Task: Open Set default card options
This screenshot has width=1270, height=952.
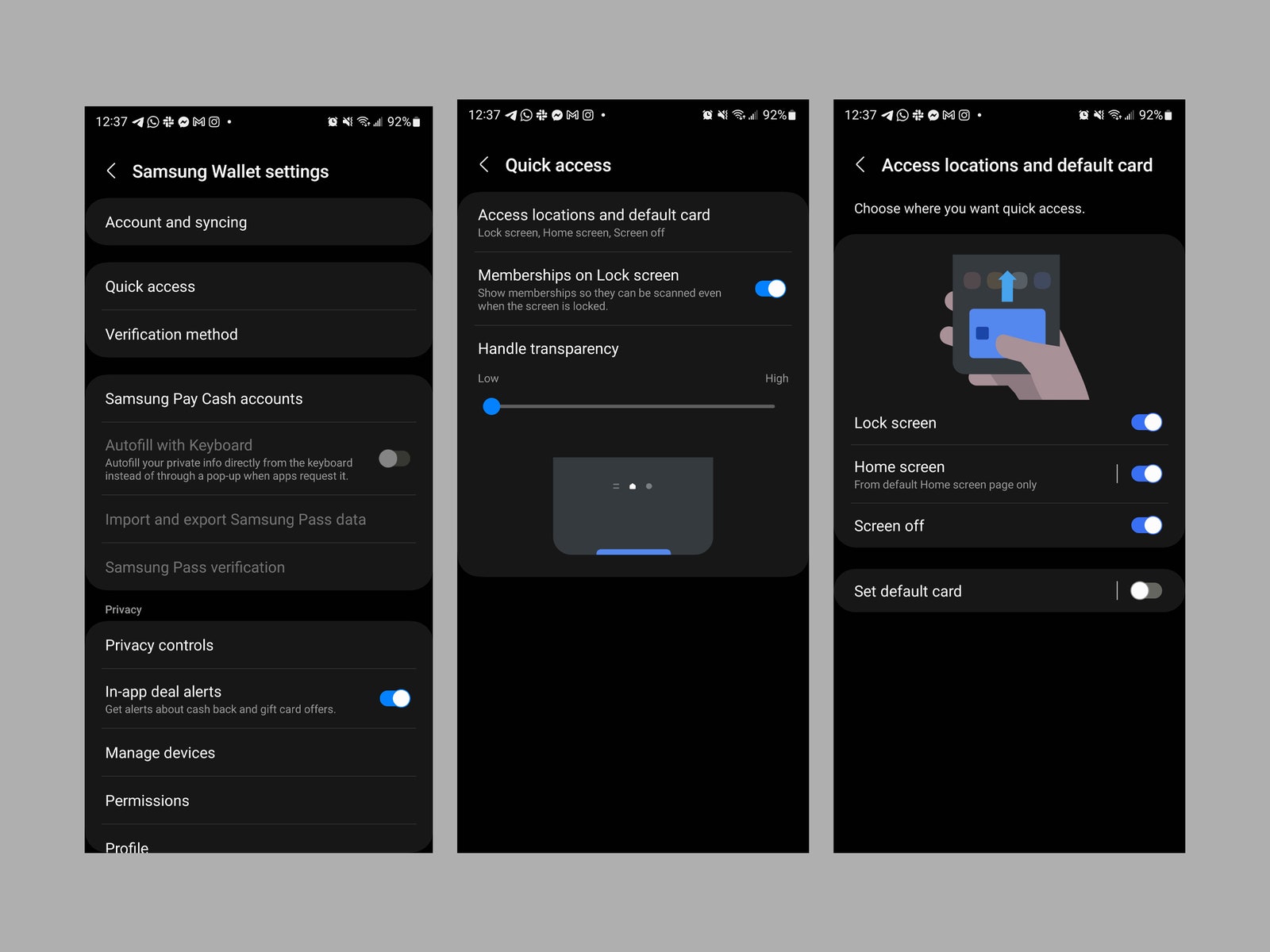Action: (976, 591)
